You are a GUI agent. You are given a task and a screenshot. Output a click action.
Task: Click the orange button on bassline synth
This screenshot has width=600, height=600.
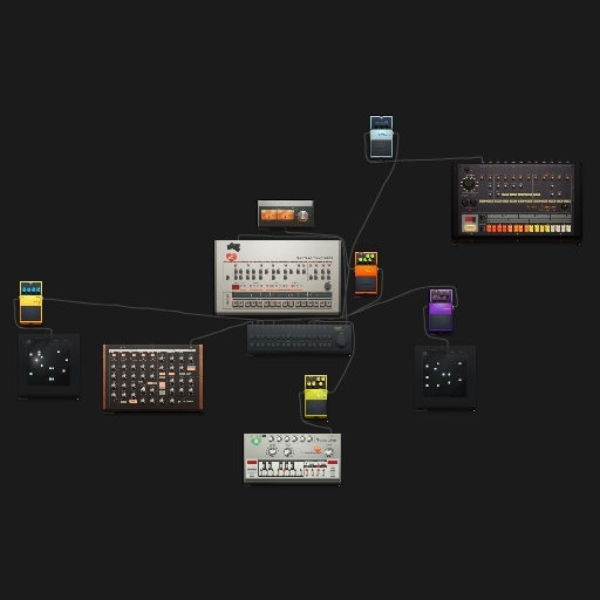tap(317, 449)
